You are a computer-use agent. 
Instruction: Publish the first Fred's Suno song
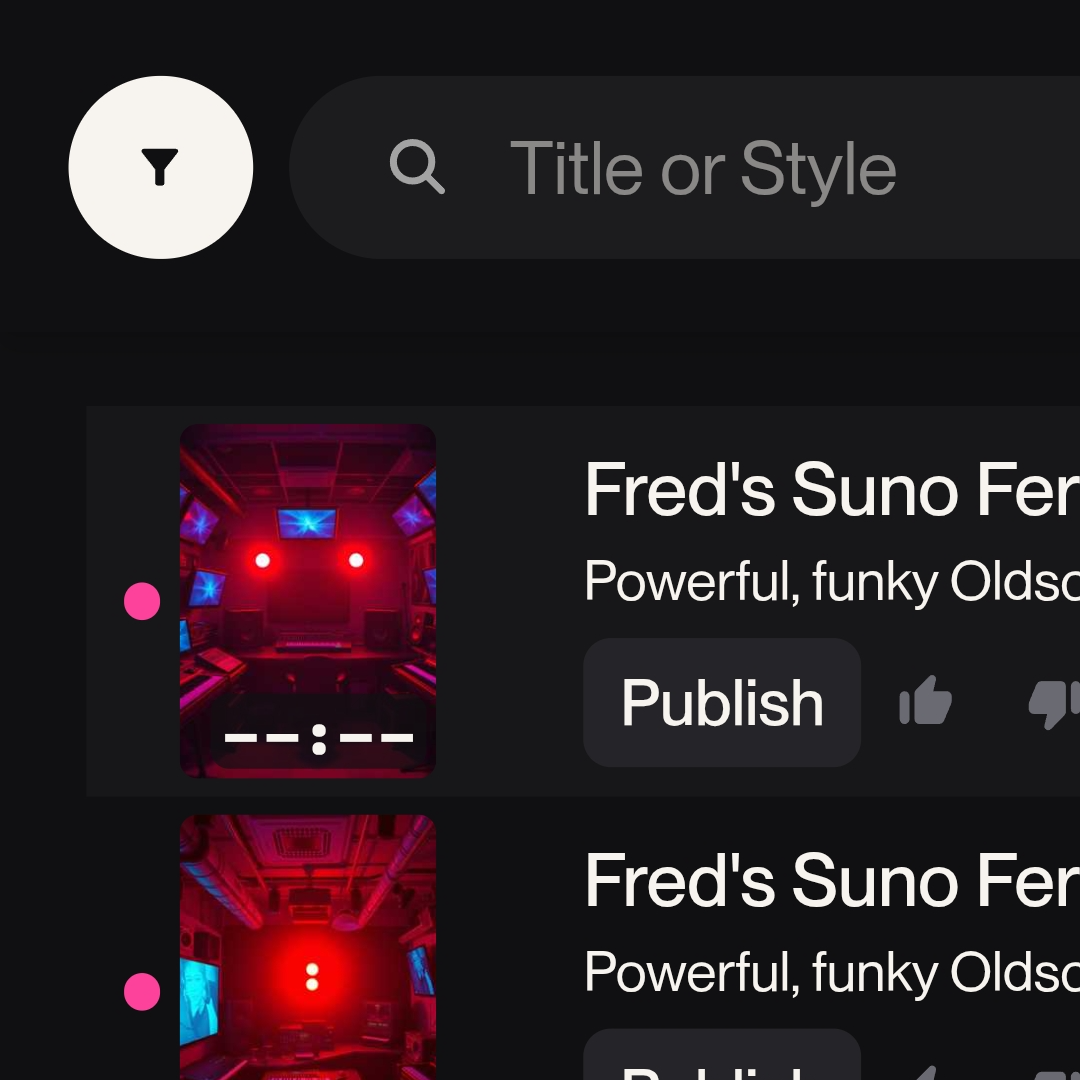721,703
